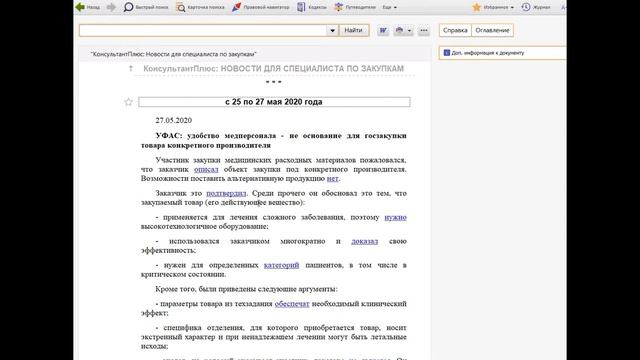Click inside the document search field

coord(203,30)
